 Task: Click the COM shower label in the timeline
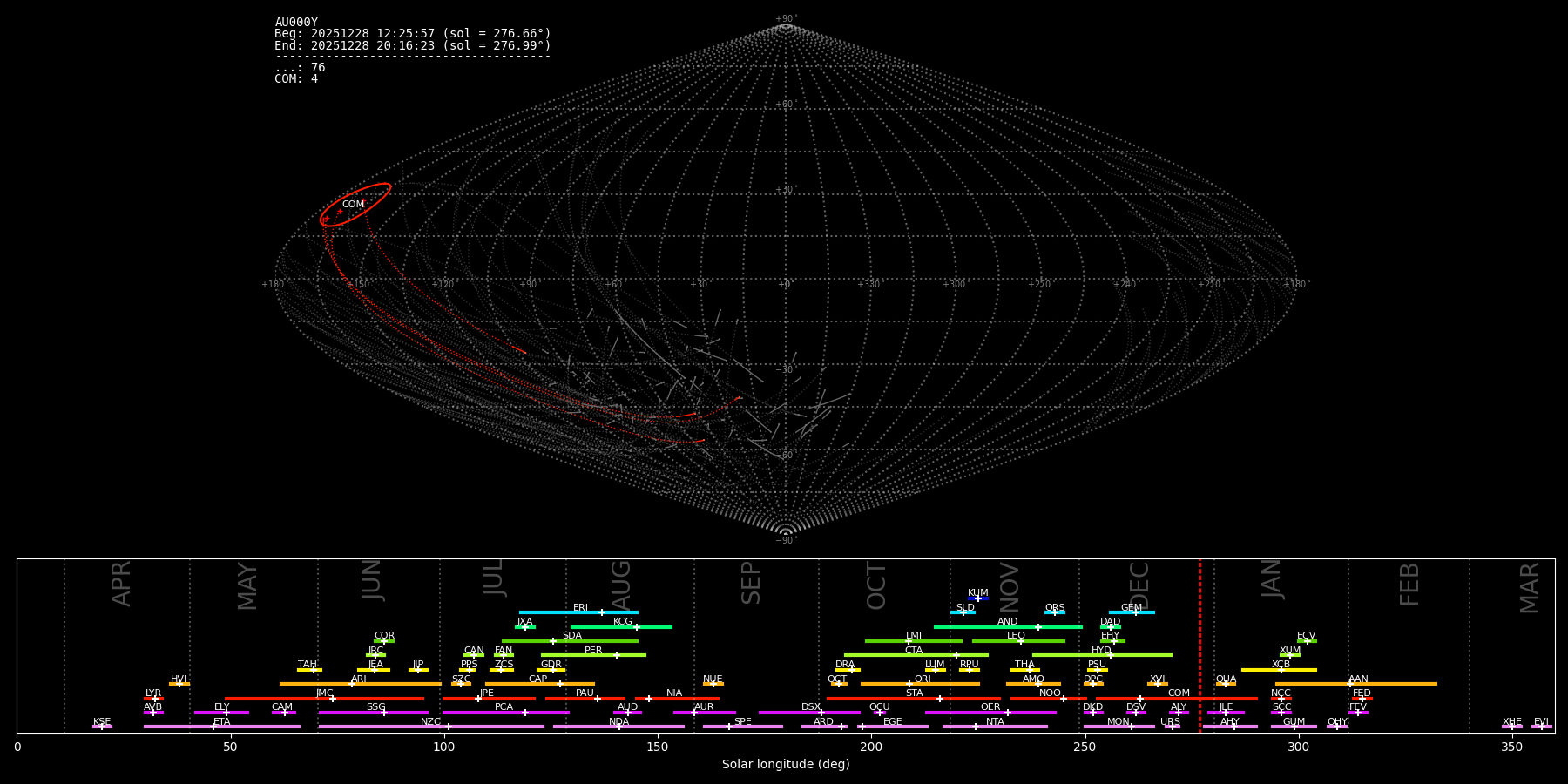pyautogui.click(x=1179, y=693)
